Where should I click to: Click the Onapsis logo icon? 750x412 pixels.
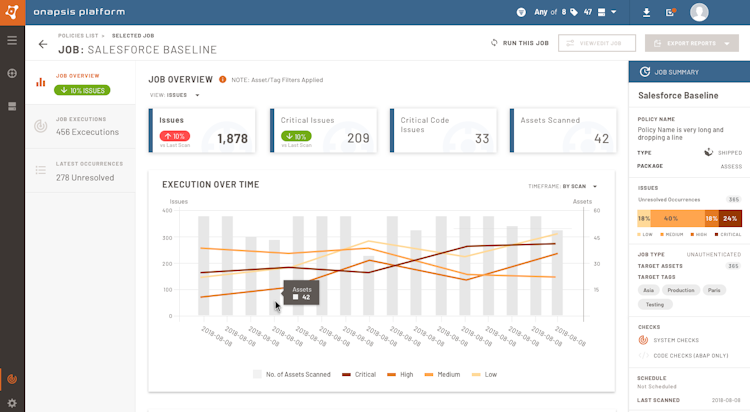[x=12, y=12]
